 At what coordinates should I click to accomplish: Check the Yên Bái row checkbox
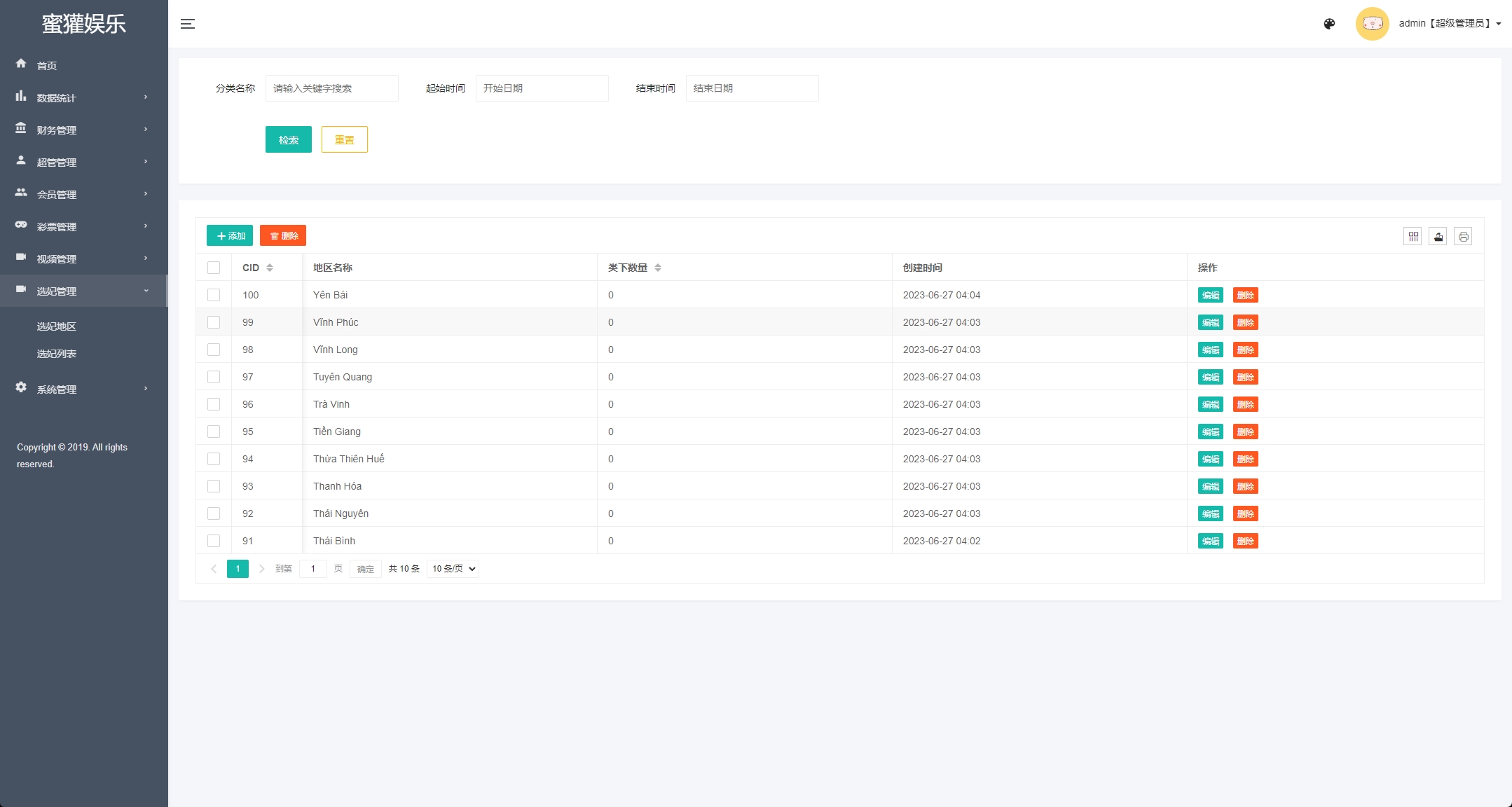coord(214,295)
